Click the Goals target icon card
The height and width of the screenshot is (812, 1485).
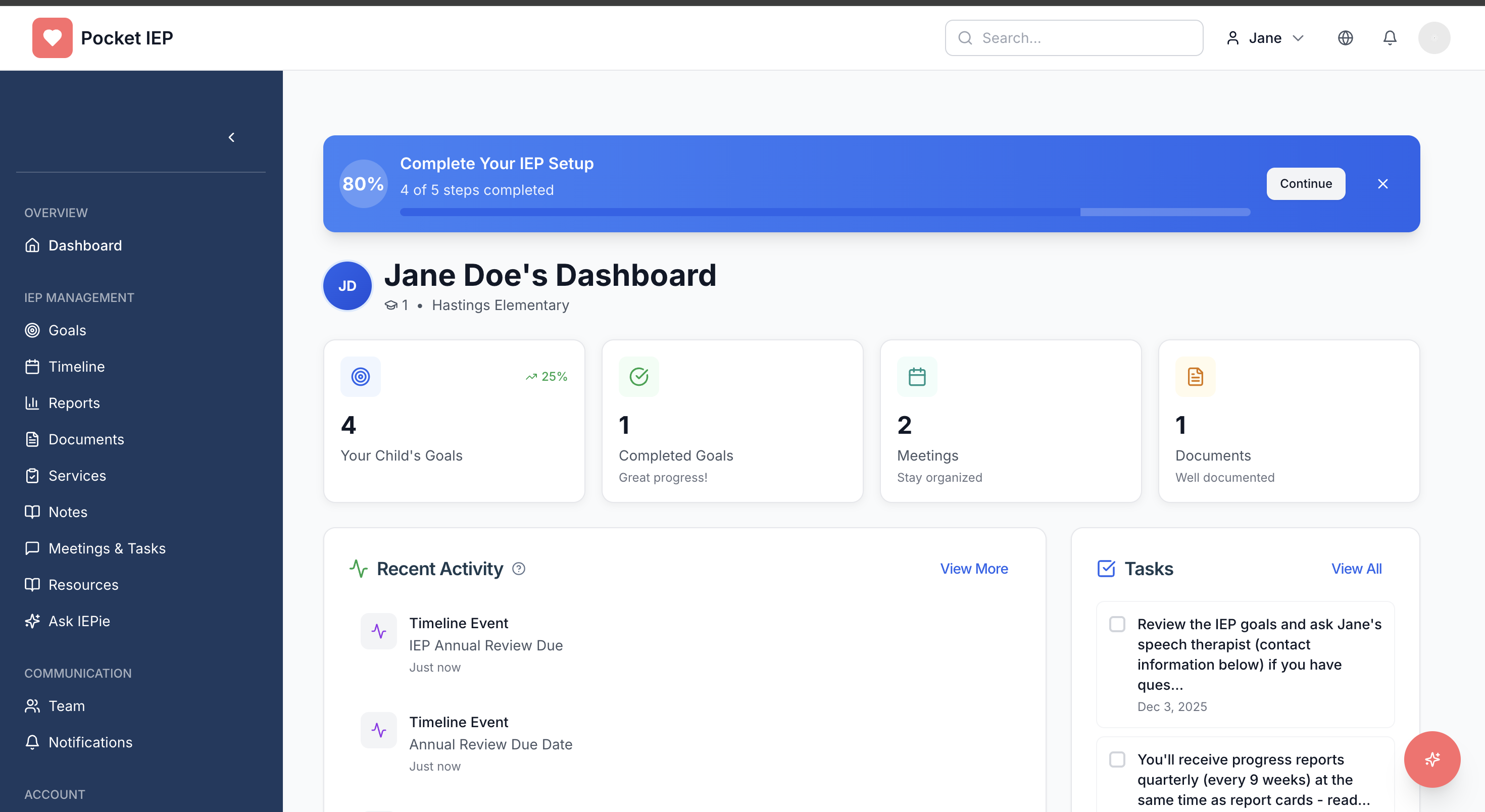pyautogui.click(x=360, y=377)
